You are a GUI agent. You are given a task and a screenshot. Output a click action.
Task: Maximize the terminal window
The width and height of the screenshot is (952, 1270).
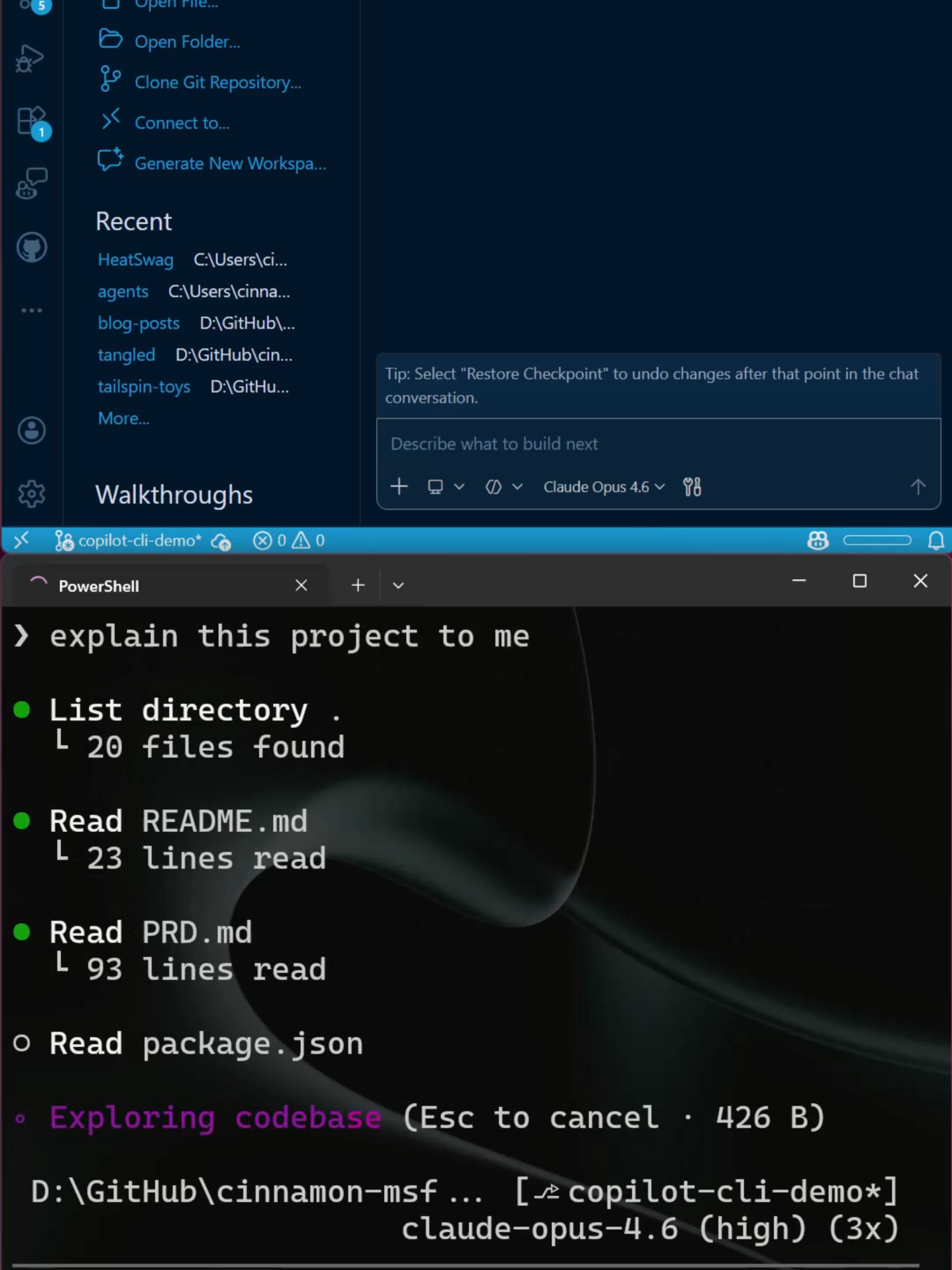tap(859, 581)
